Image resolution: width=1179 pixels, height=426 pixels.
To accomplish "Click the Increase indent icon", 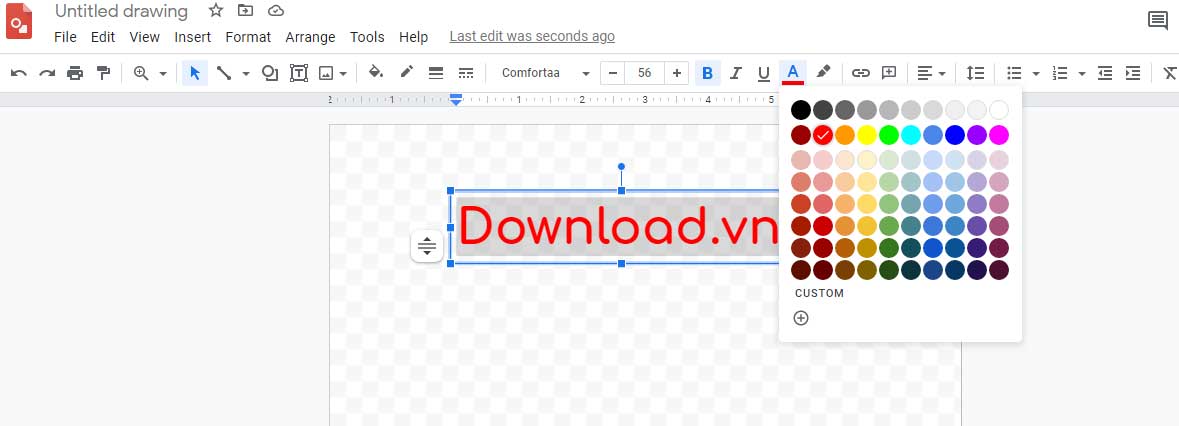I will 1132,73.
